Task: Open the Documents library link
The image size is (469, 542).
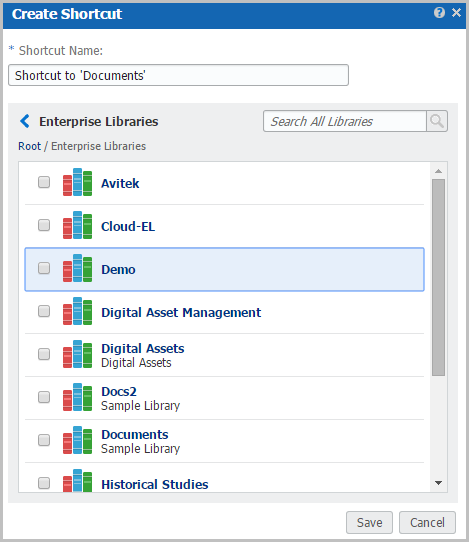Action: tap(135, 434)
